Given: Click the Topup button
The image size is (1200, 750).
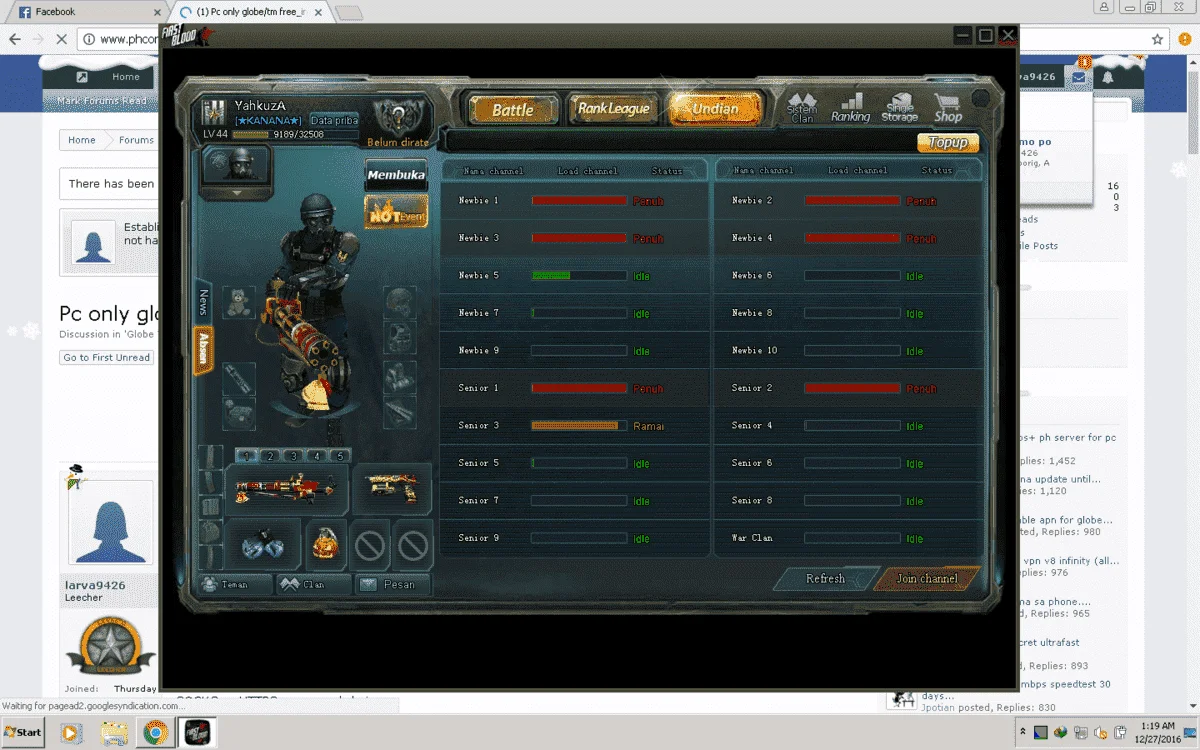Looking at the screenshot, I should (947, 143).
